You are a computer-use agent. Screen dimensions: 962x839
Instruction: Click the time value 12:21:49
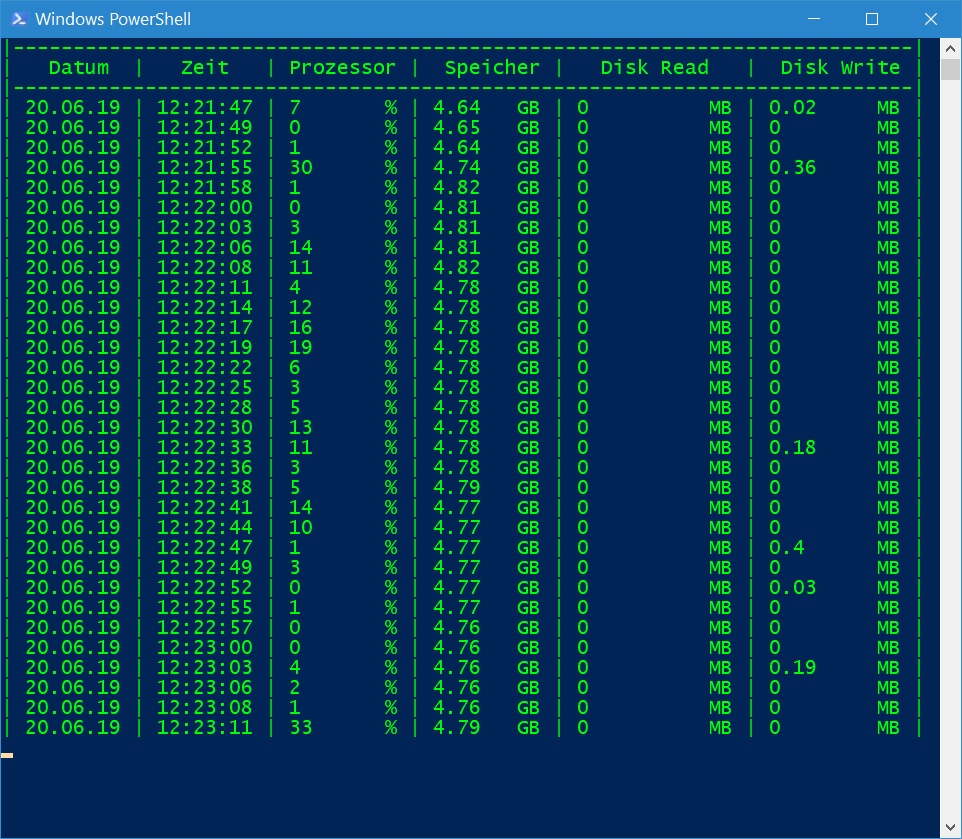click(x=204, y=128)
